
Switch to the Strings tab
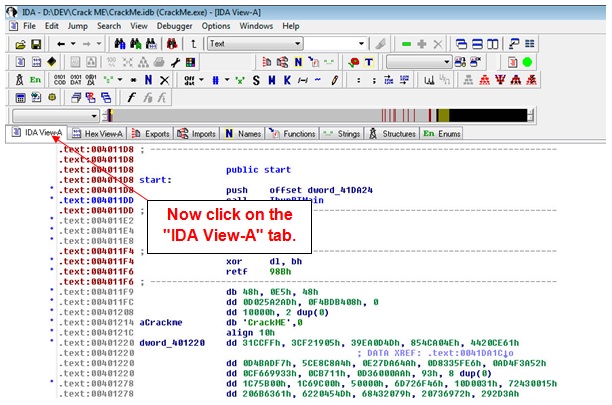[x=345, y=132]
